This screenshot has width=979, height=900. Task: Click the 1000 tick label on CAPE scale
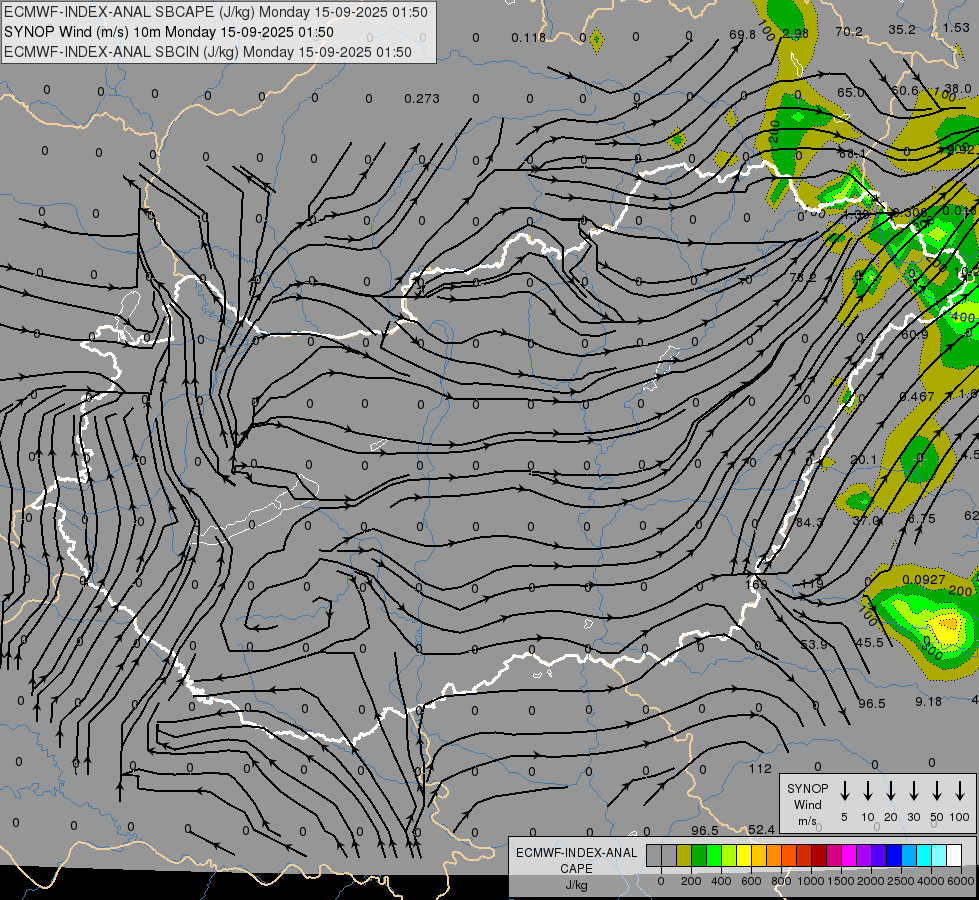coord(810,881)
